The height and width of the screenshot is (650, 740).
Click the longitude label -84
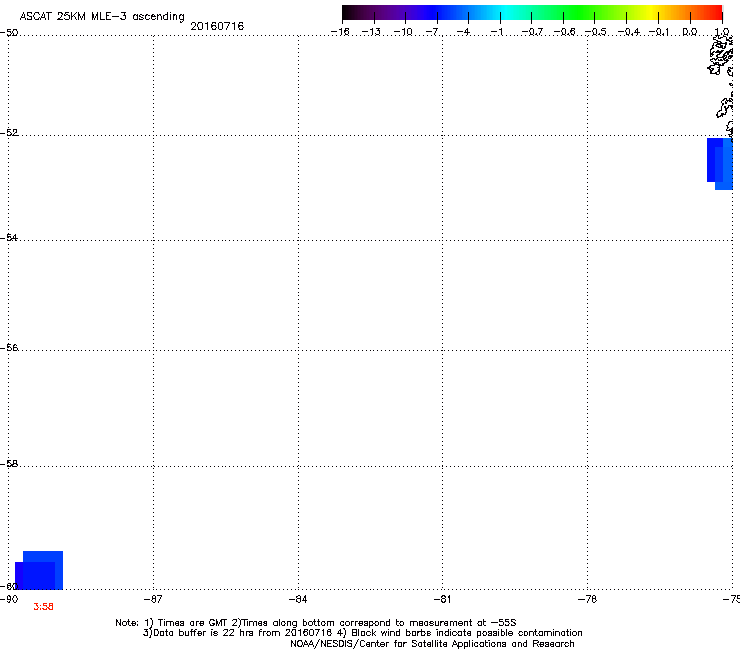point(298,599)
